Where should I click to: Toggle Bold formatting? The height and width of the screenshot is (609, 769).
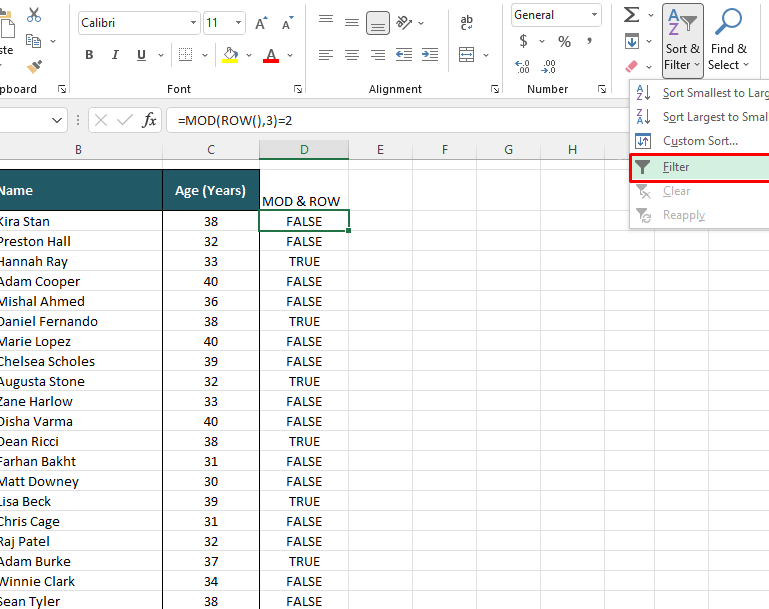89,55
